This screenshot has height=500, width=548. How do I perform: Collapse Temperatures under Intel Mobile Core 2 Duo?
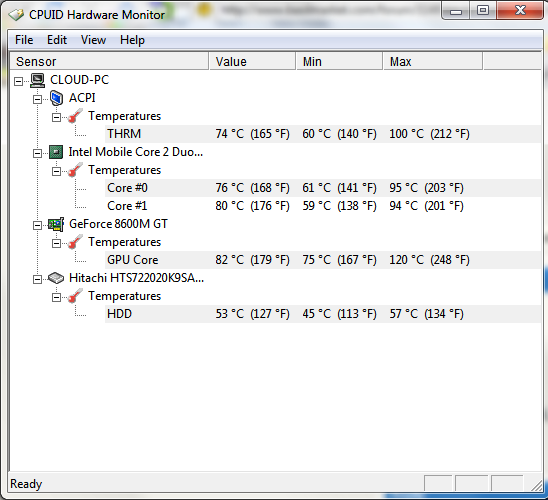click(x=56, y=171)
